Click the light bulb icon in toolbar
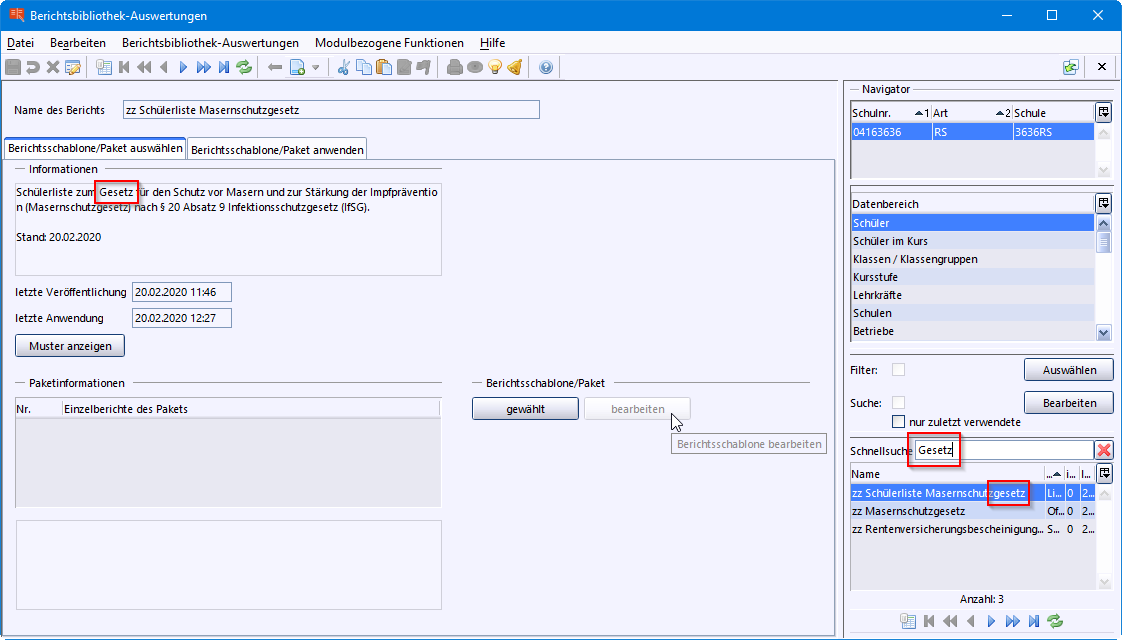Viewport: 1122px width, 640px height. [494, 67]
